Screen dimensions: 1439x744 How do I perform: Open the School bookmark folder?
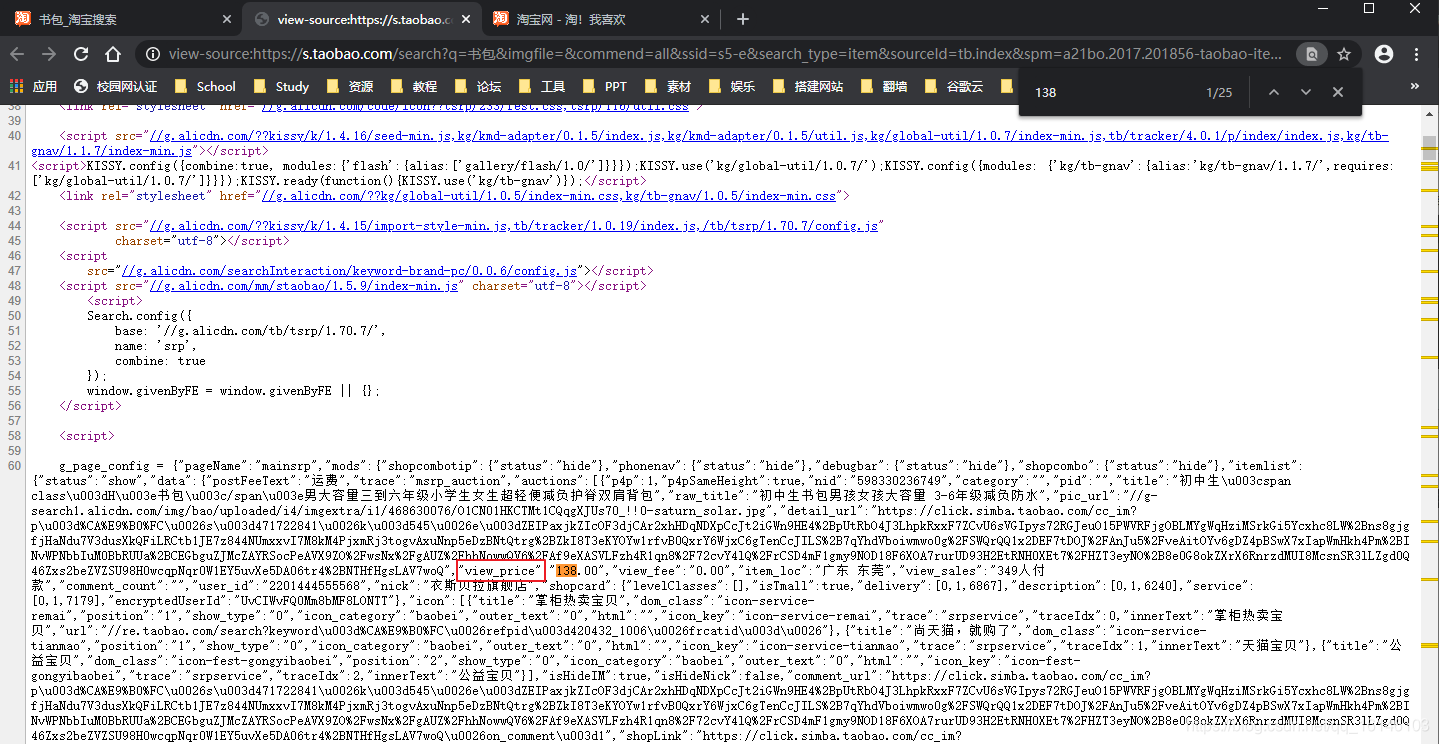point(205,87)
